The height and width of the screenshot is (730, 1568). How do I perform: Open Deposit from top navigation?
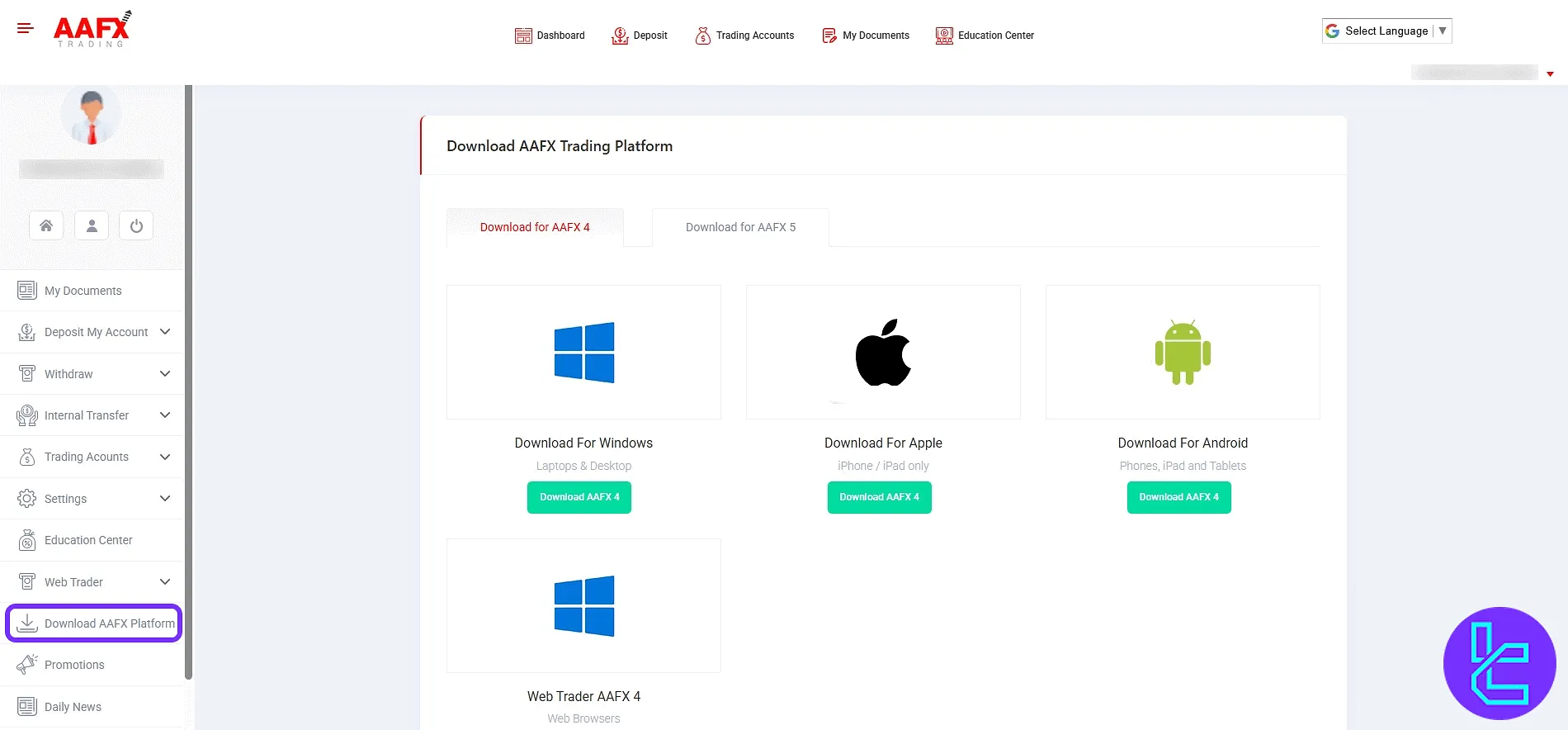[640, 36]
